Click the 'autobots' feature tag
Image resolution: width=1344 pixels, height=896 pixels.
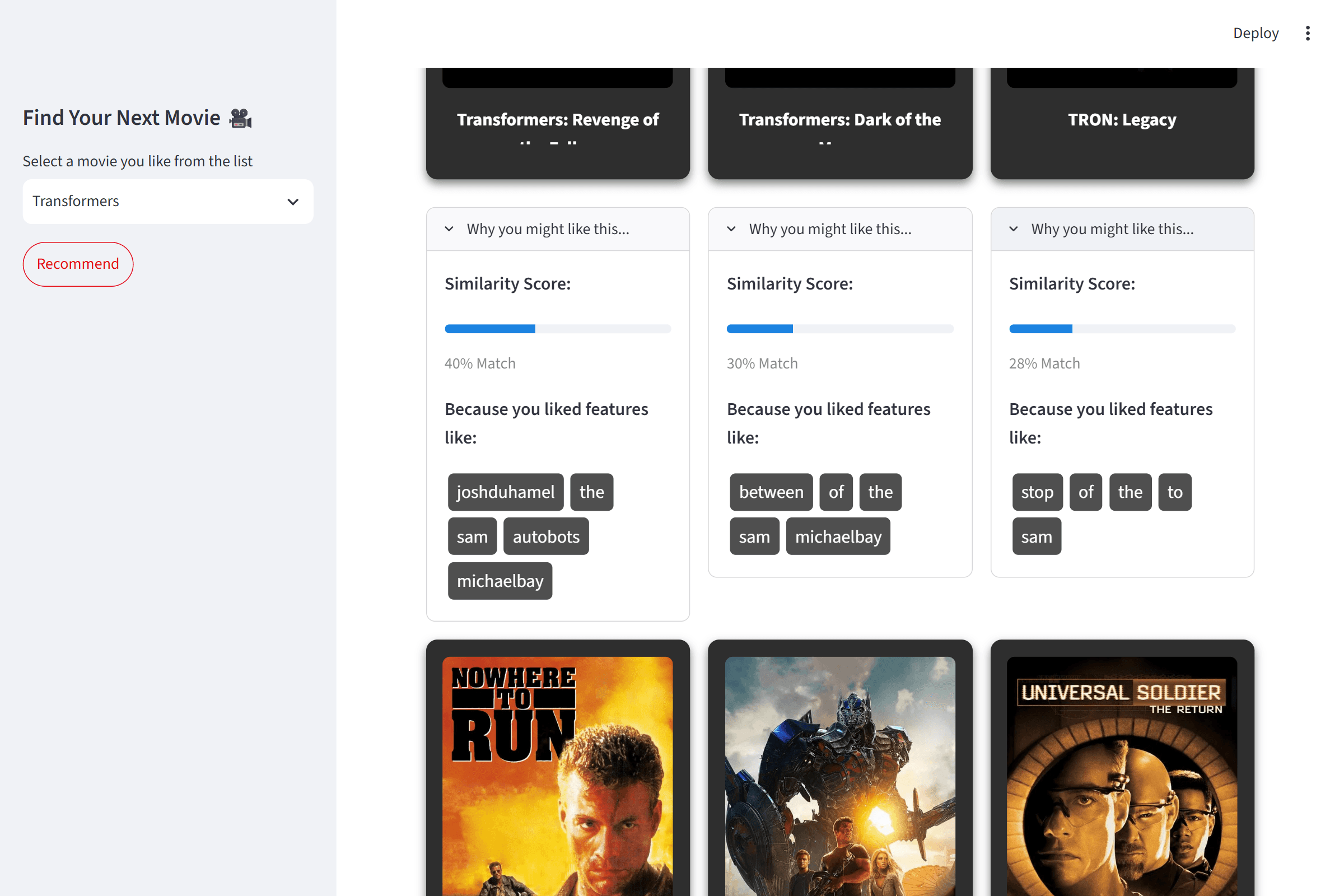(x=545, y=536)
